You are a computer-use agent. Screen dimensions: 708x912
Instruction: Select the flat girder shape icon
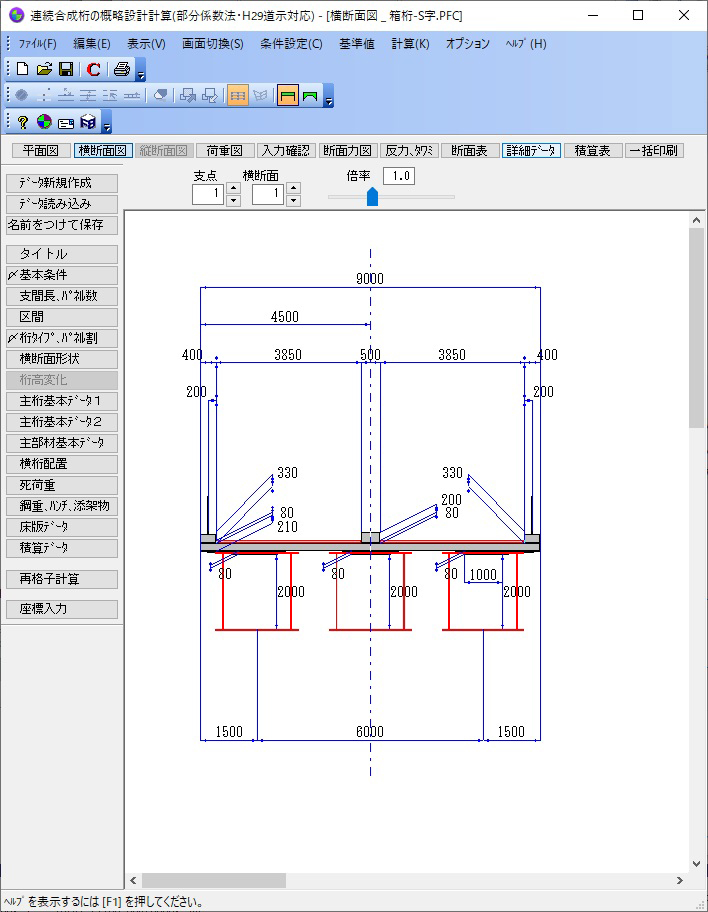[x=287, y=95]
